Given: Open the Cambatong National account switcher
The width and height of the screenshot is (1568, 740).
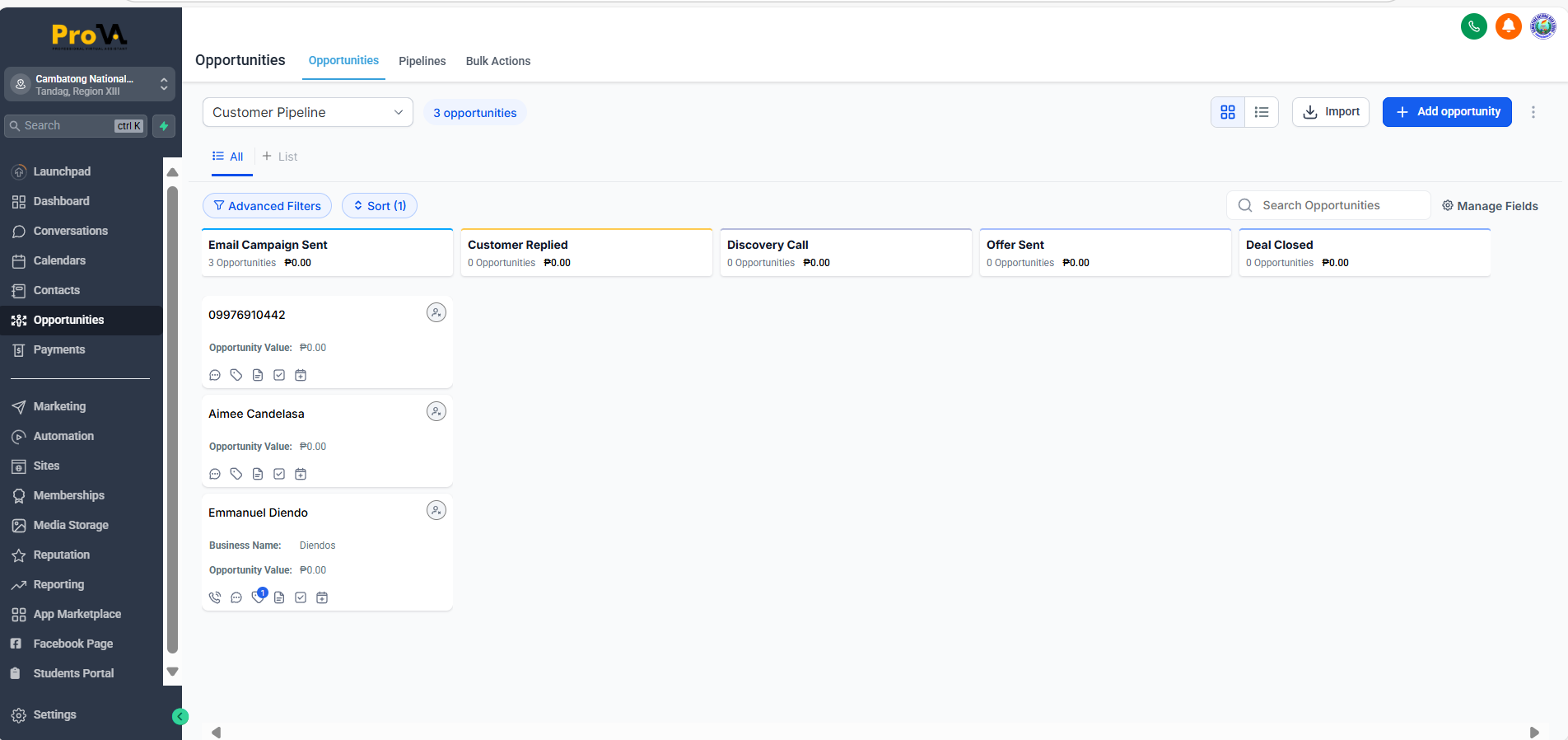Looking at the screenshot, I should [90, 84].
